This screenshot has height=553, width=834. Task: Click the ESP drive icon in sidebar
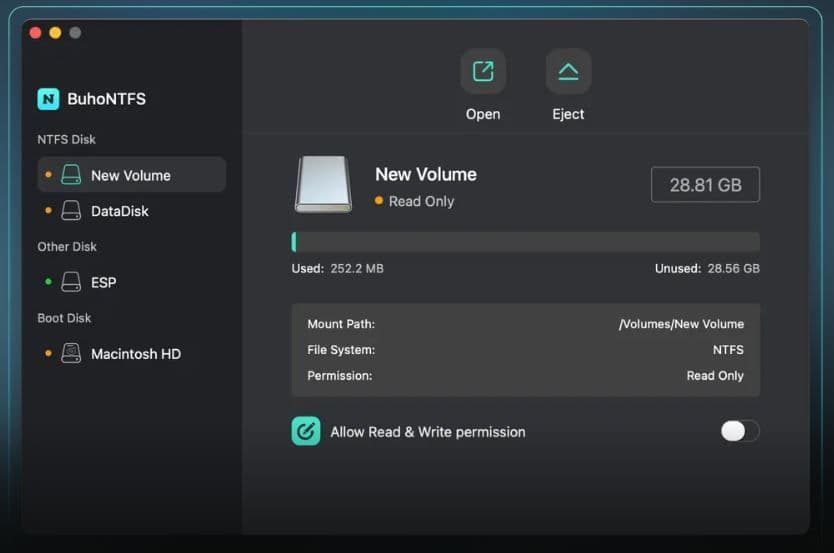(71, 282)
